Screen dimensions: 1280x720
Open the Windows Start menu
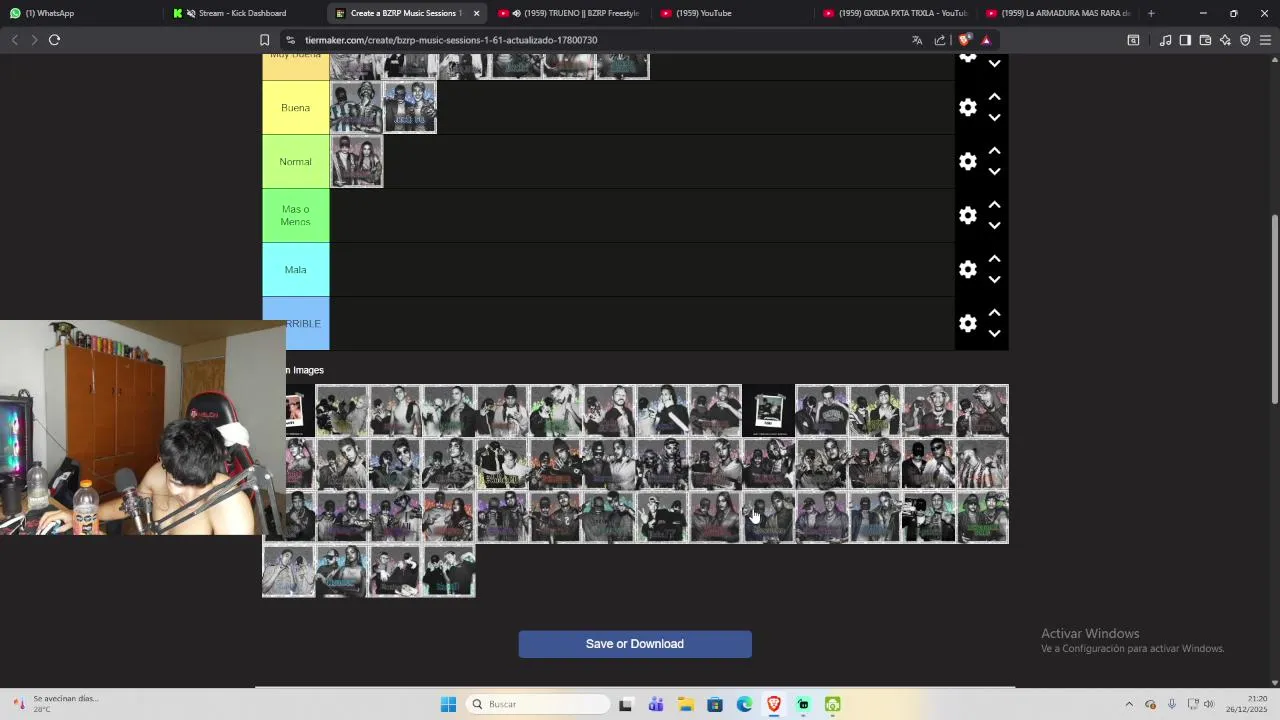448,704
